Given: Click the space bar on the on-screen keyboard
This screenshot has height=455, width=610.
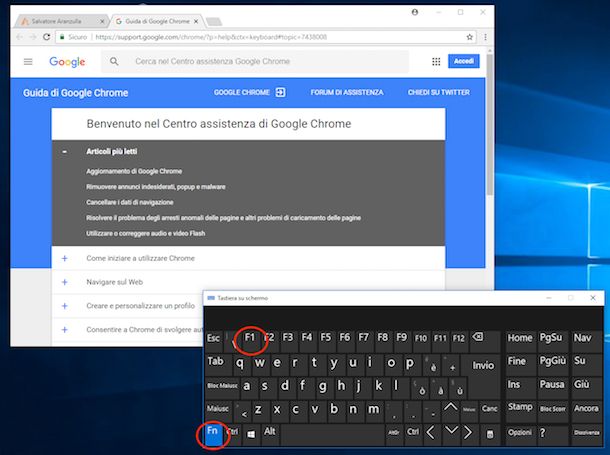Looking at the screenshot, I should point(332,434).
